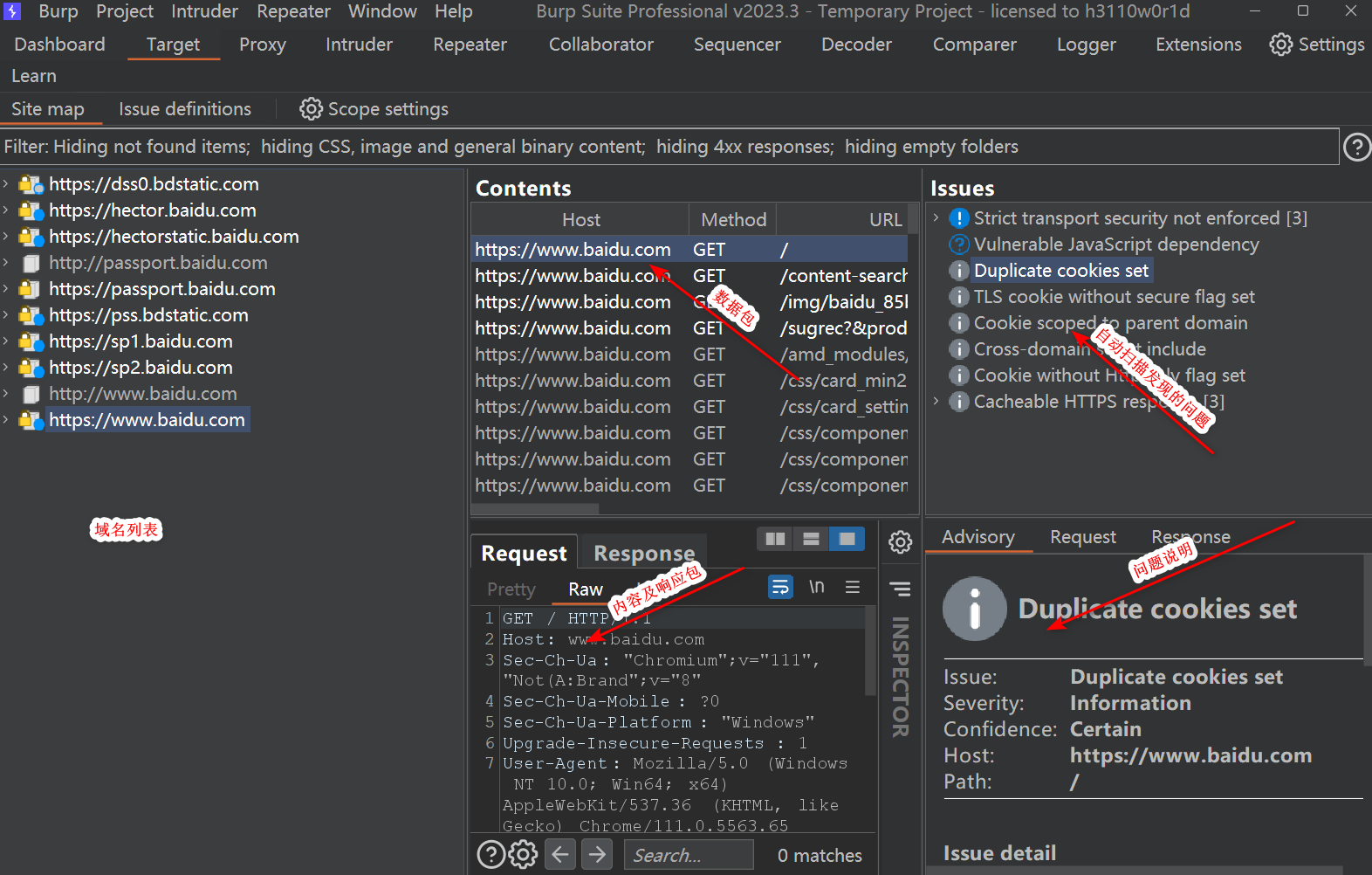Click the search settings gear icon
Image resolution: width=1372 pixels, height=875 pixels.
tap(523, 854)
